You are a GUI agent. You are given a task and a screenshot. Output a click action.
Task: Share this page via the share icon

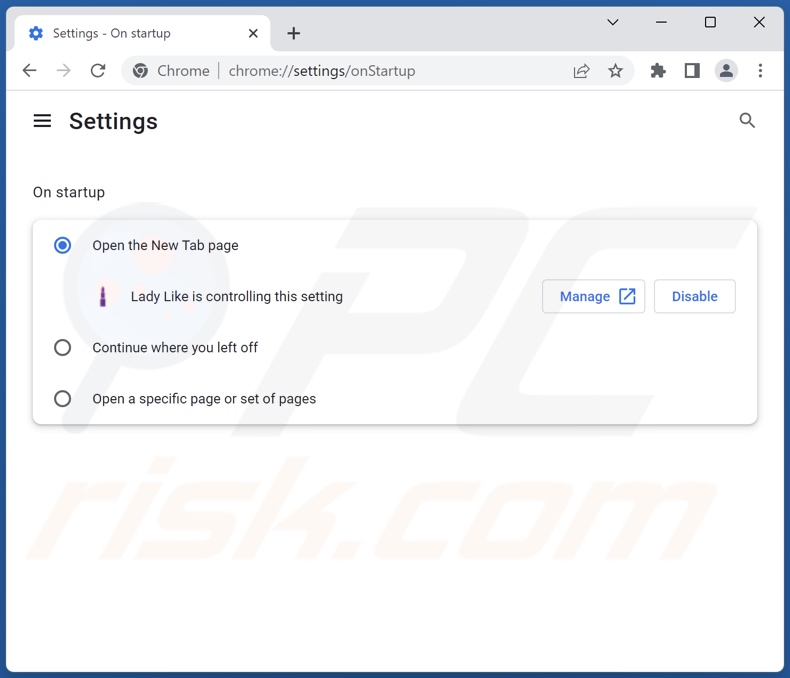(581, 71)
